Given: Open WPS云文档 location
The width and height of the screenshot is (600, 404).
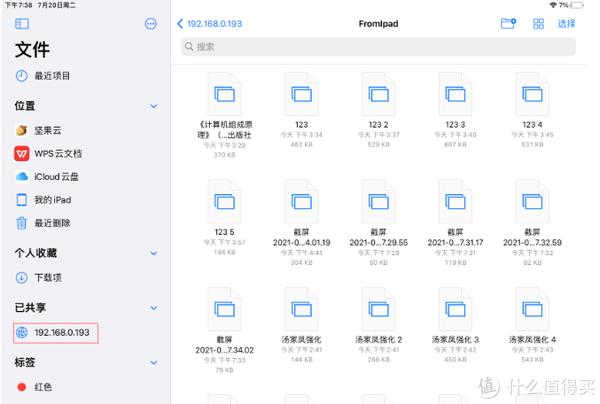Looking at the screenshot, I should [48, 154].
